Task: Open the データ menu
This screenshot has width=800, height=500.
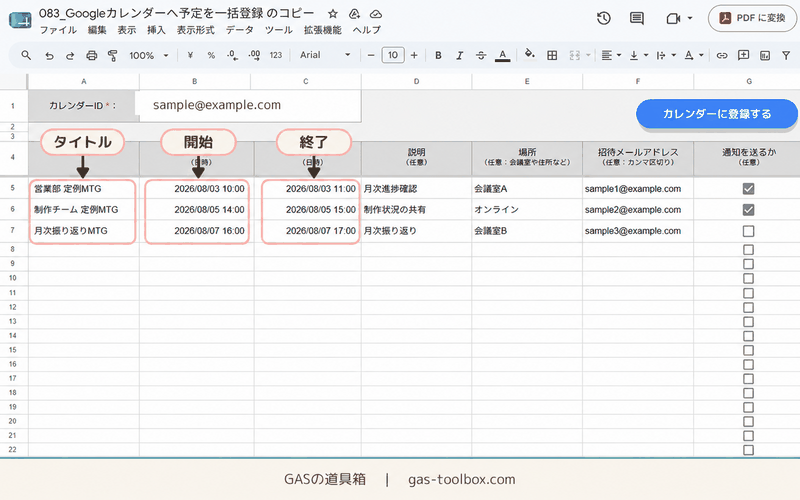Action: tap(240, 30)
